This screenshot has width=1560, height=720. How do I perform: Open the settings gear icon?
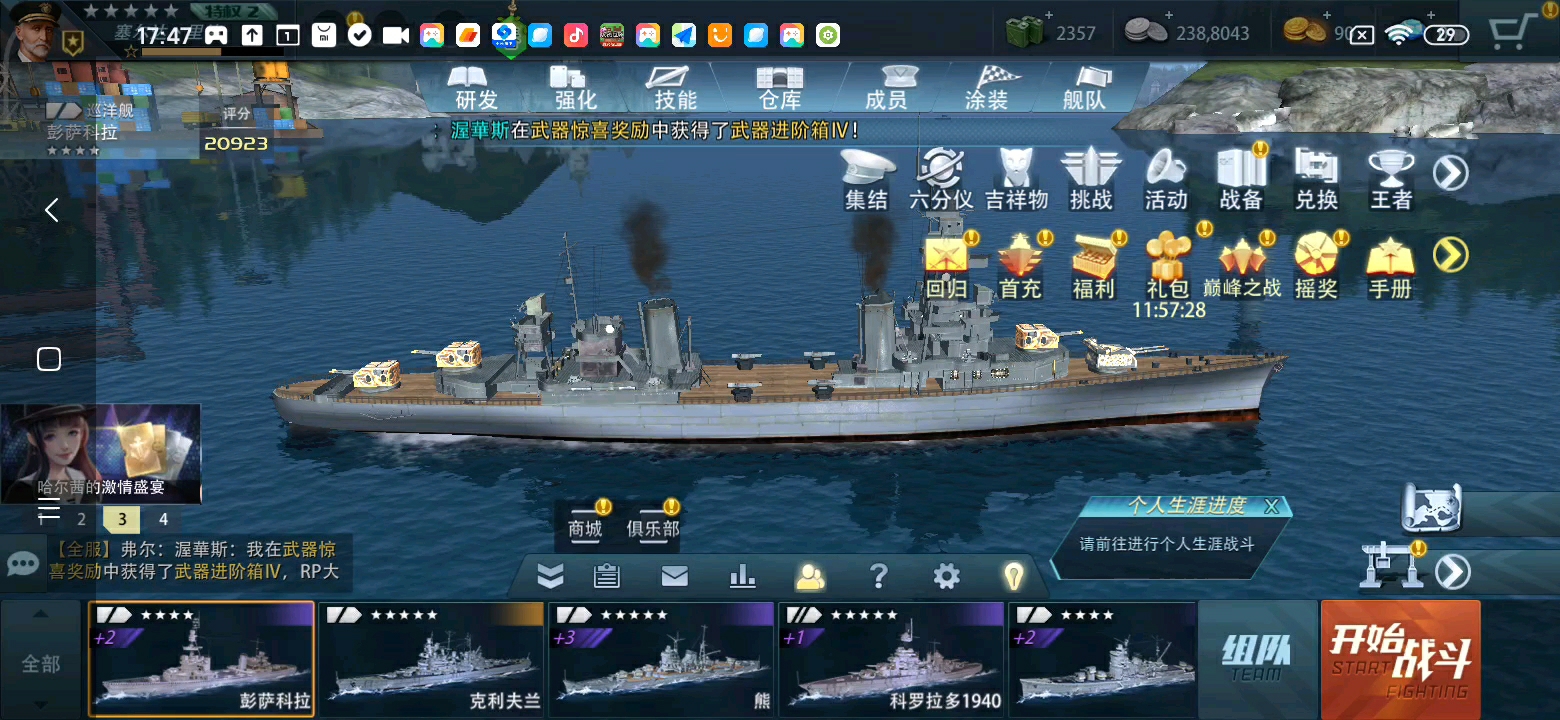[946, 576]
